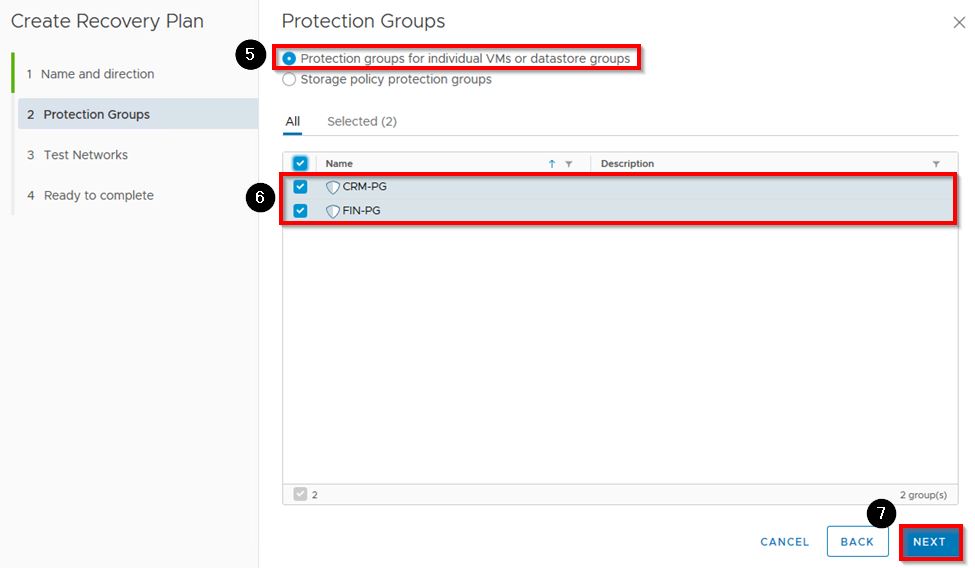Viewport: 975px width, 568px height.
Task: Go to Name and direction step
Action: 97,74
